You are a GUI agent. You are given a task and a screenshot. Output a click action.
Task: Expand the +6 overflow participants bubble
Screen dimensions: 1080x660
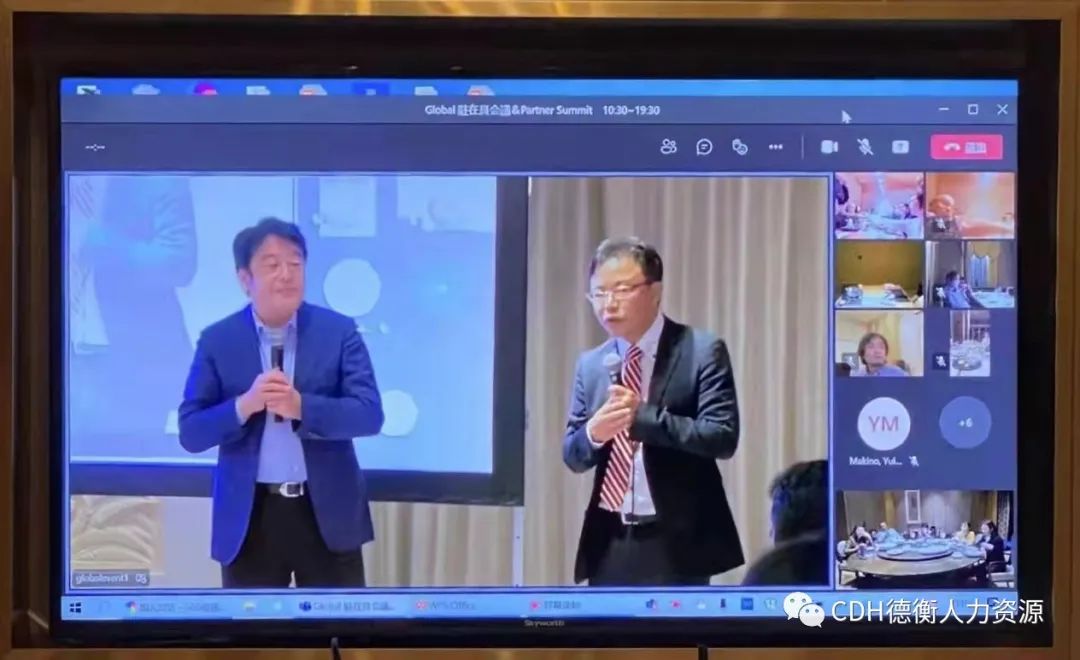[965, 422]
